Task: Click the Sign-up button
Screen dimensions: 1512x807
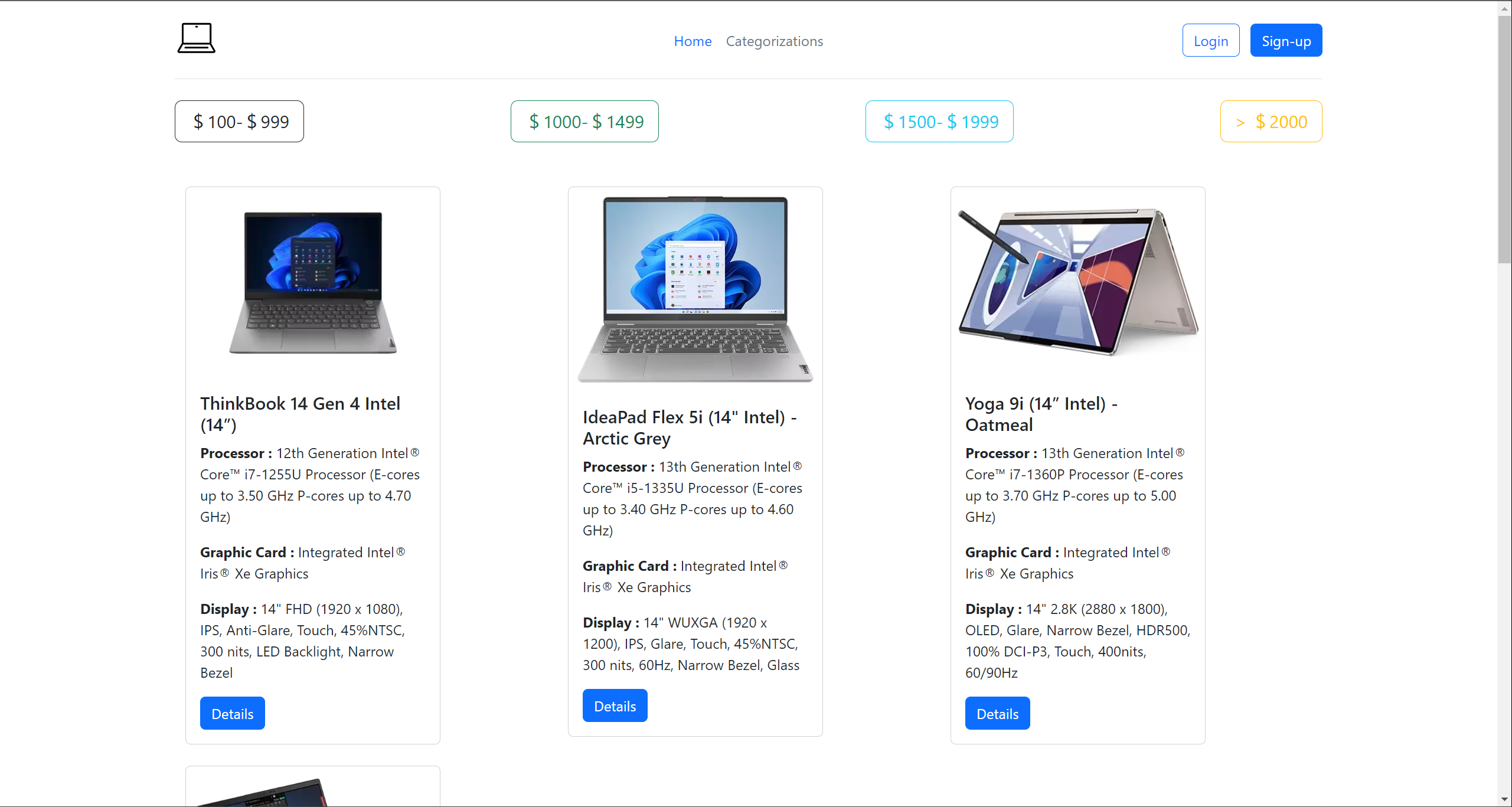Action: click(x=1285, y=40)
